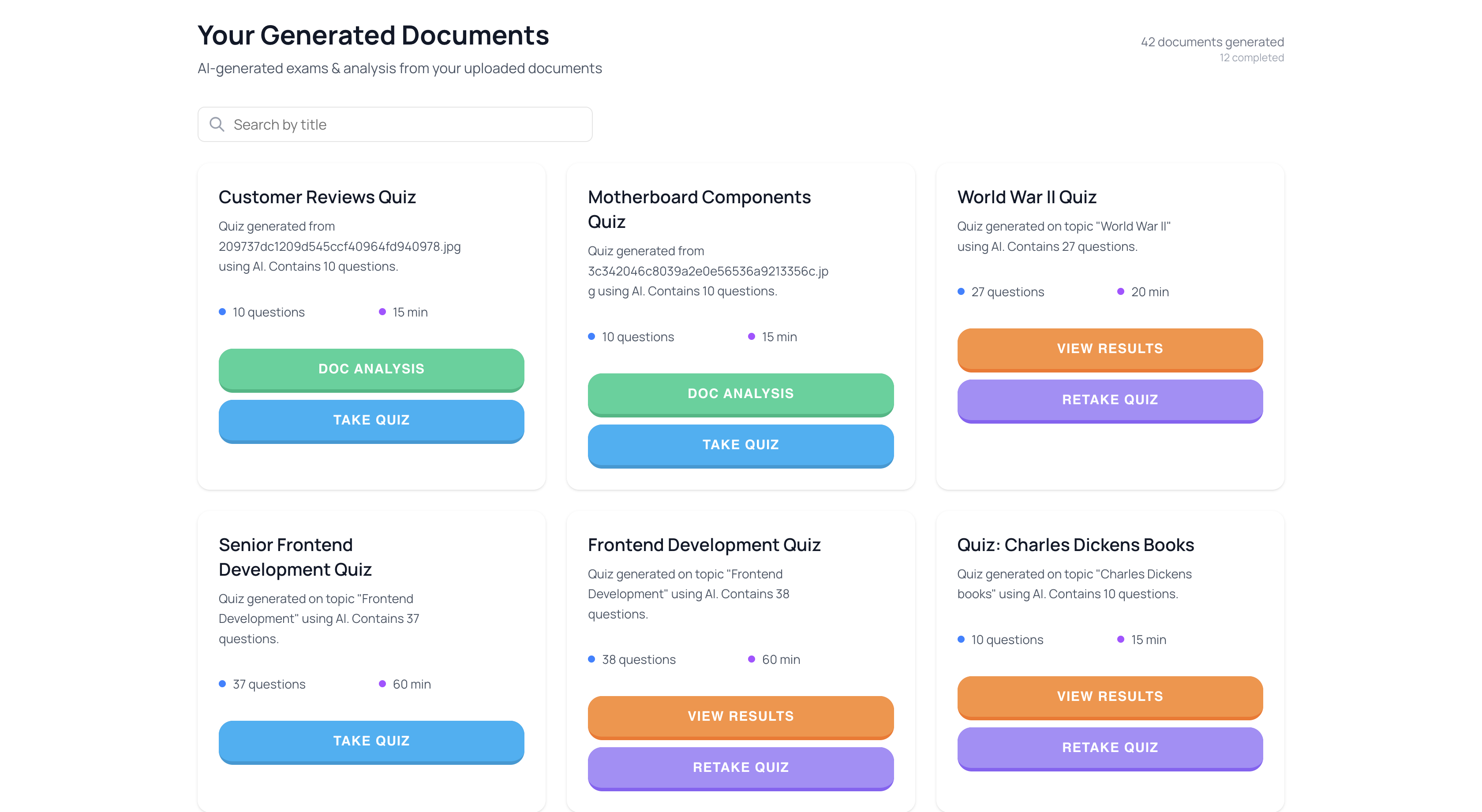This screenshot has height=812, width=1482.
Task: Click the page subtitle about AI-generated exams
Action: point(400,68)
